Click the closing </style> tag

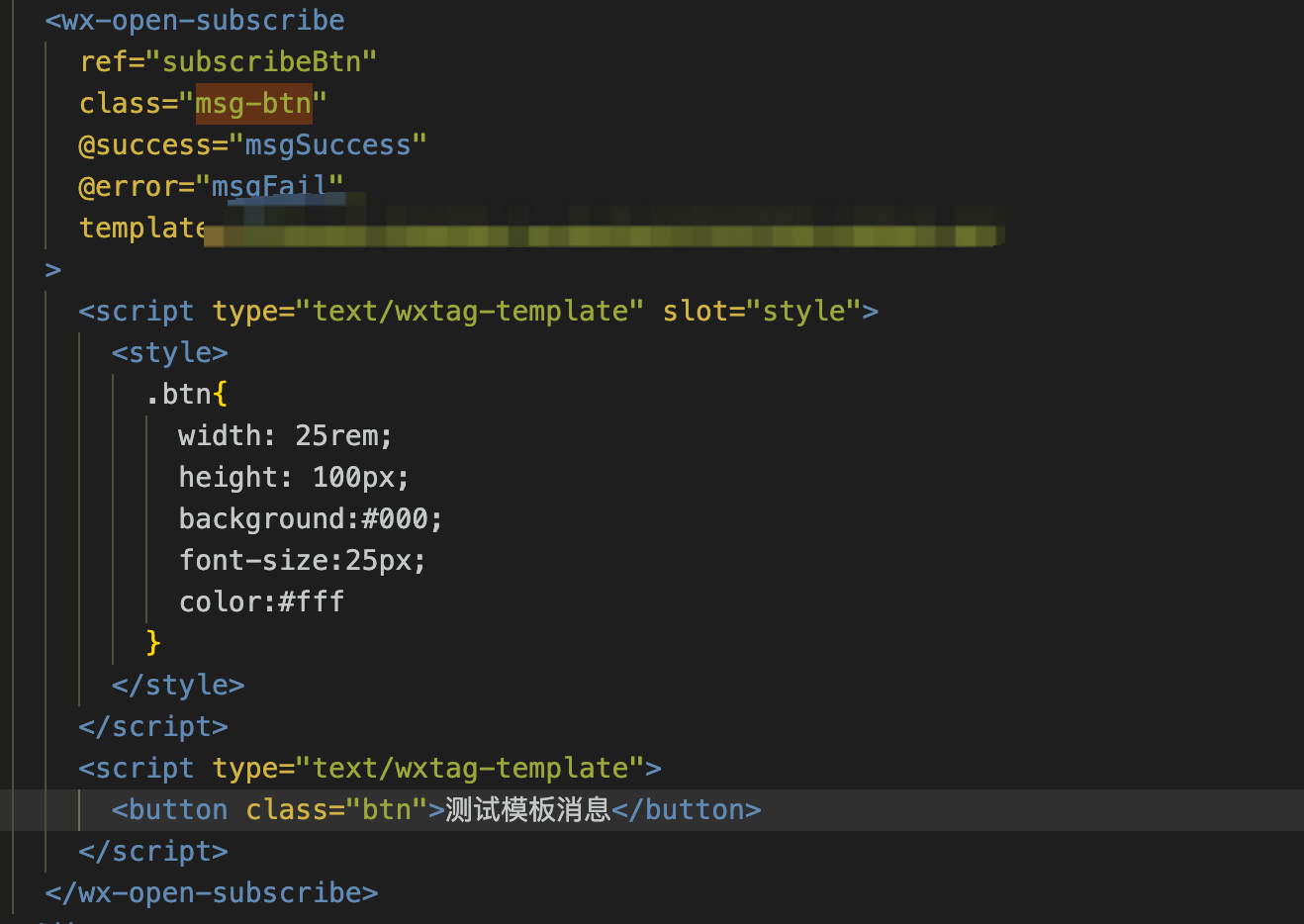[178, 685]
